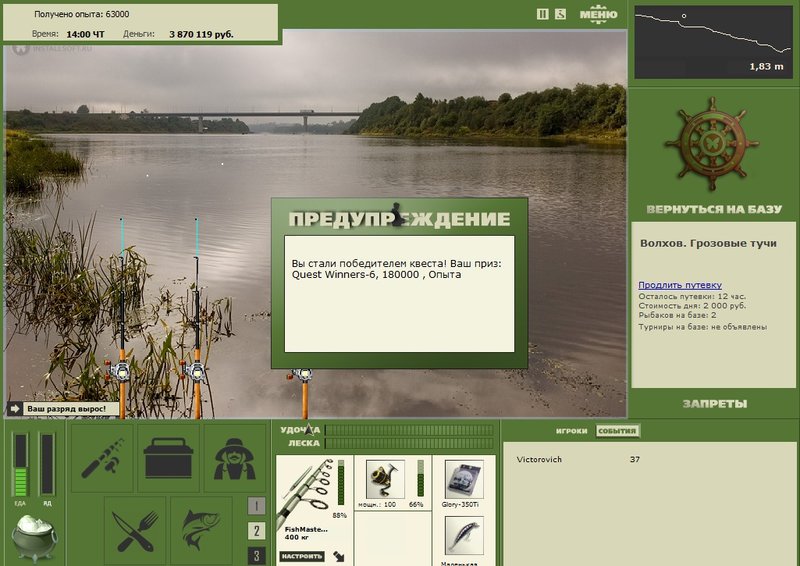Click the Продлить путевку link

(680, 285)
